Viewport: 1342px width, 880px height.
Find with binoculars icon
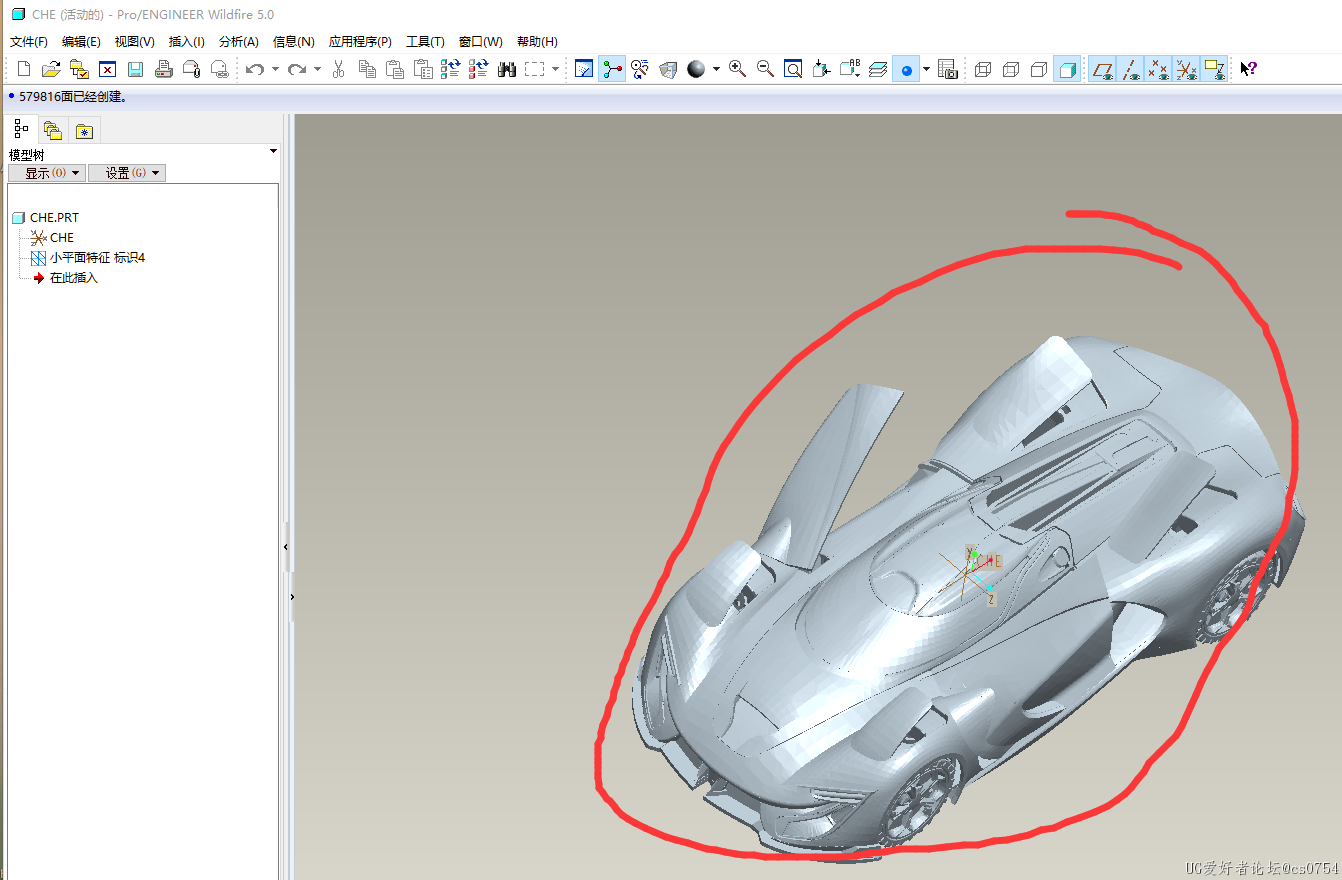pyautogui.click(x=506, y=69)
